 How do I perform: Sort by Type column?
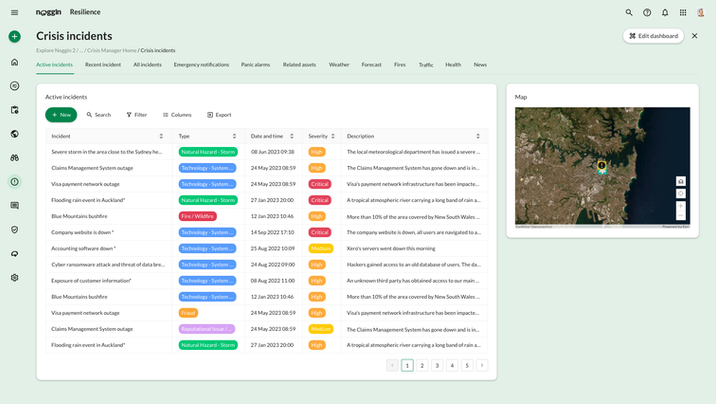[x=234, y=136]
